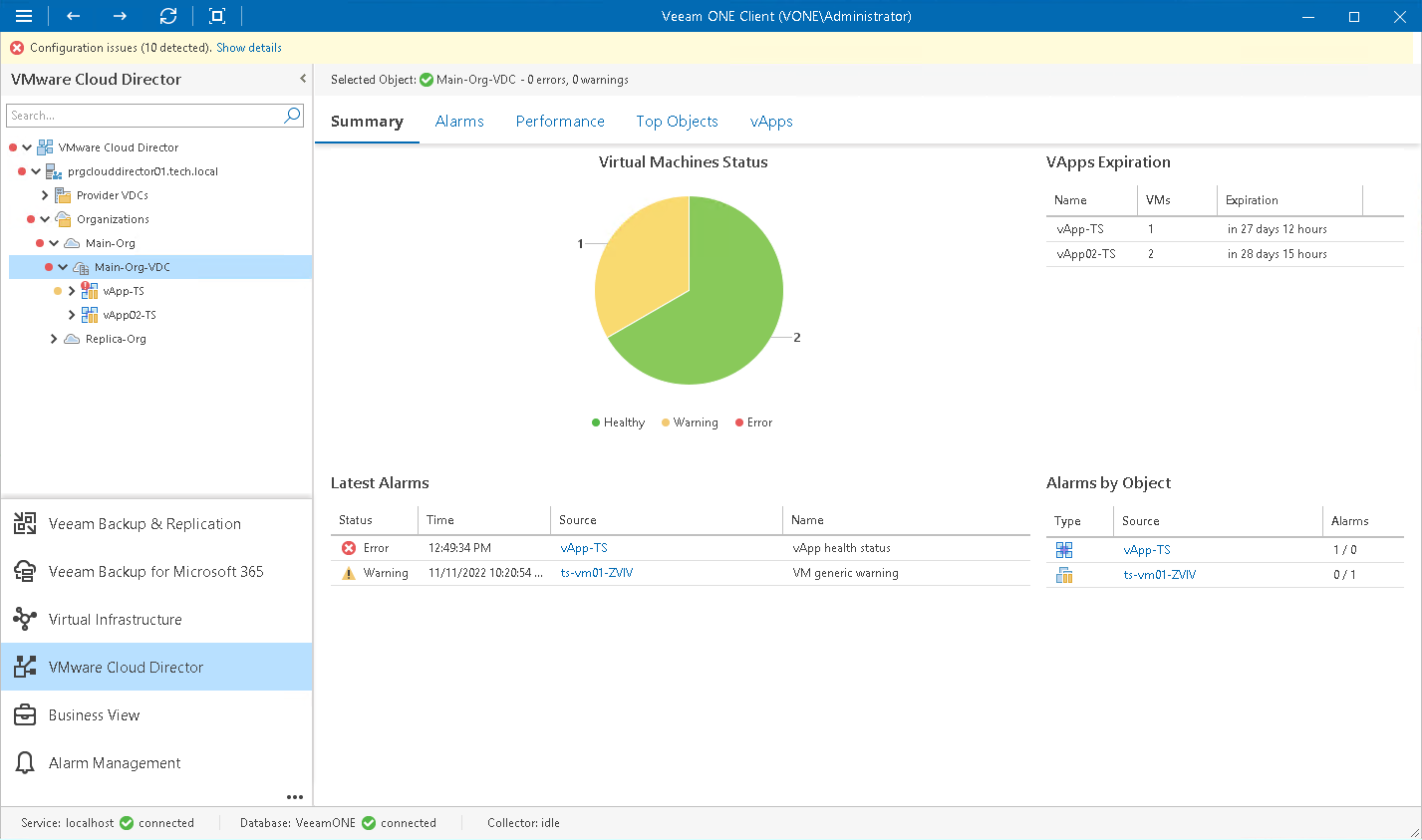Collapse the Main-Org tree node

[55, 242]
